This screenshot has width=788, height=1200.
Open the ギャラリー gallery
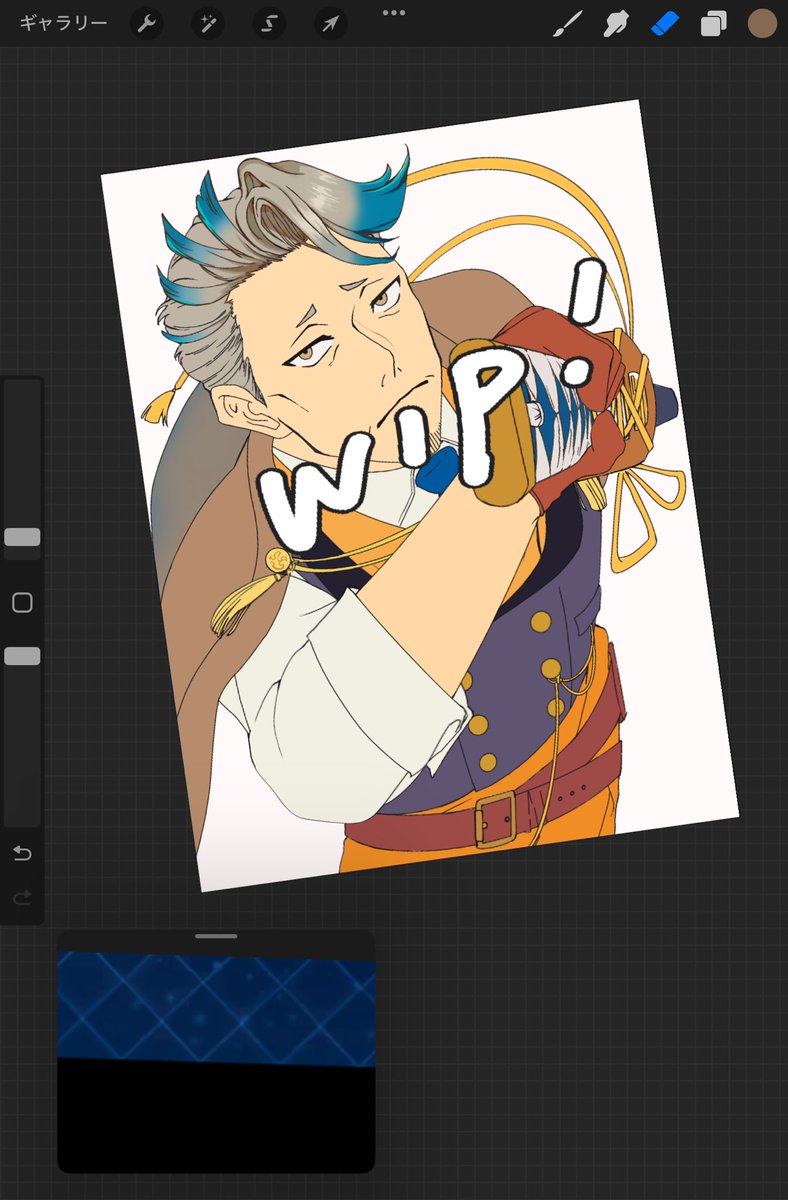pos(63,23)
